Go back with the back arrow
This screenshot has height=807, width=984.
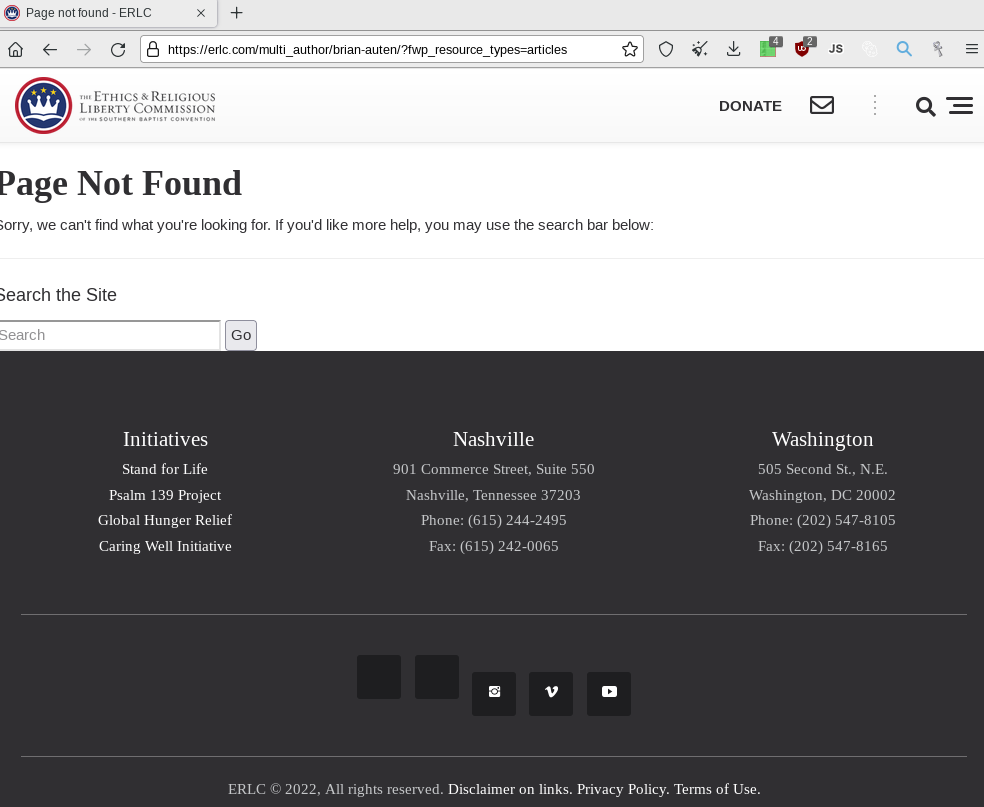50,50
